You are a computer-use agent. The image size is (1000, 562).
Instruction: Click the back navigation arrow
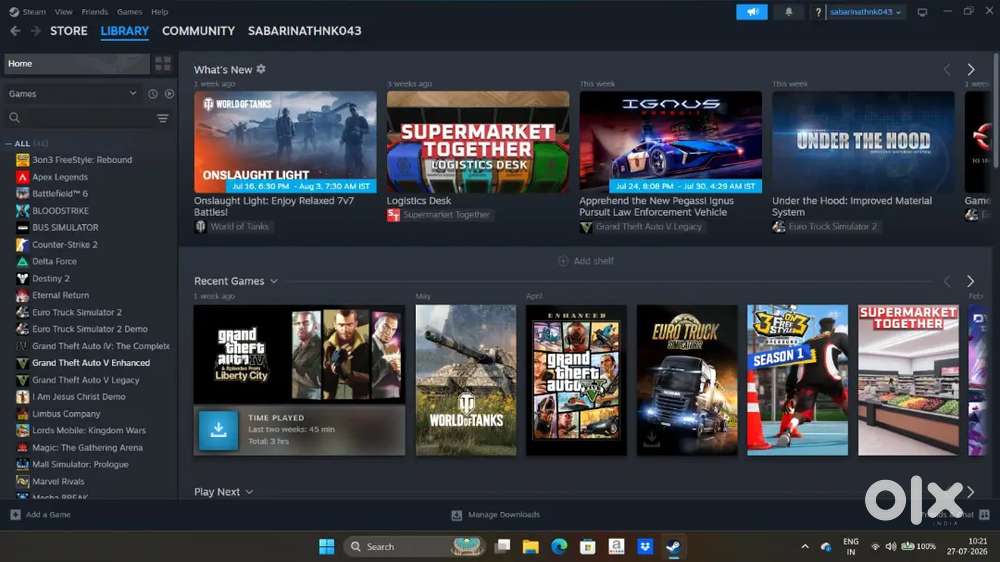pyautogui.click(x=15, y=31)
